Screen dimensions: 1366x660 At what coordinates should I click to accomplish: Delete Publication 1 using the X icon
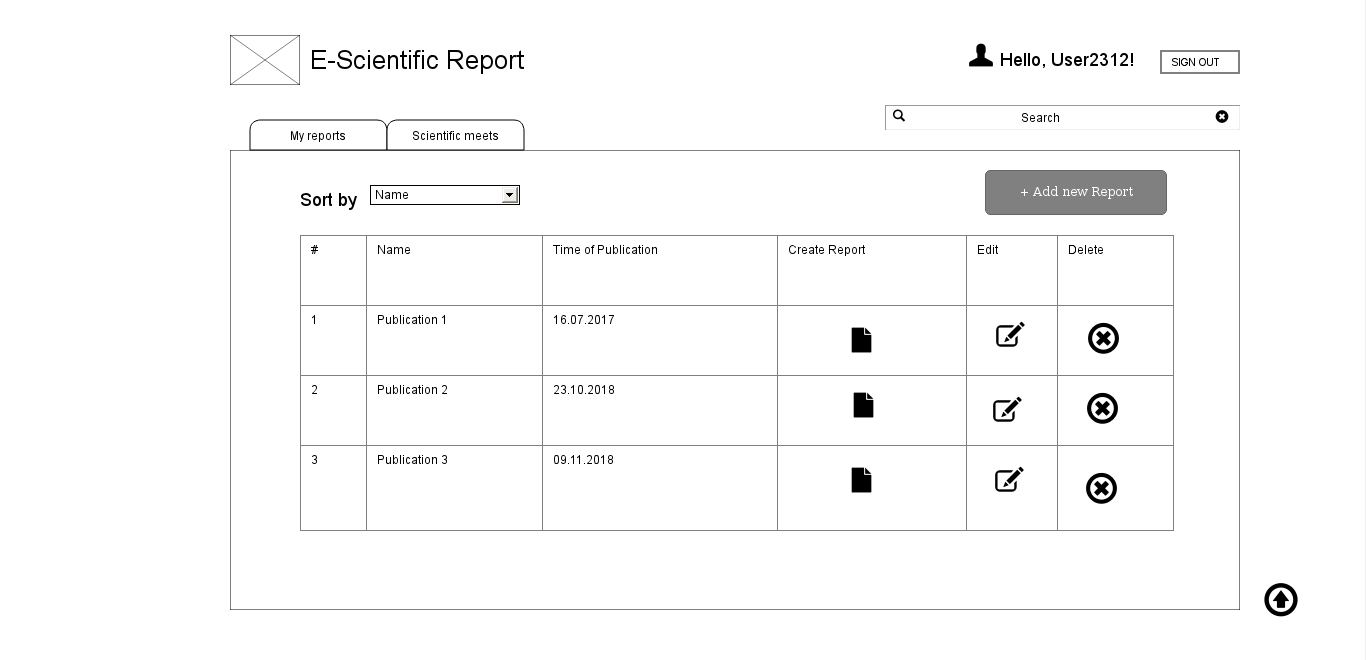[x=1103, y=338]
